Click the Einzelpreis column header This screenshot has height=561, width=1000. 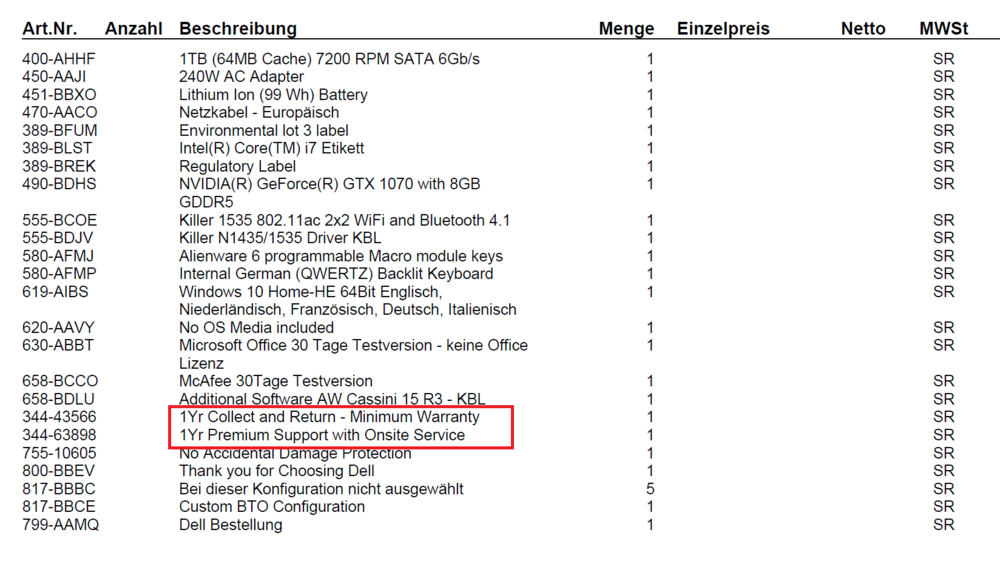tap(723, 29)
